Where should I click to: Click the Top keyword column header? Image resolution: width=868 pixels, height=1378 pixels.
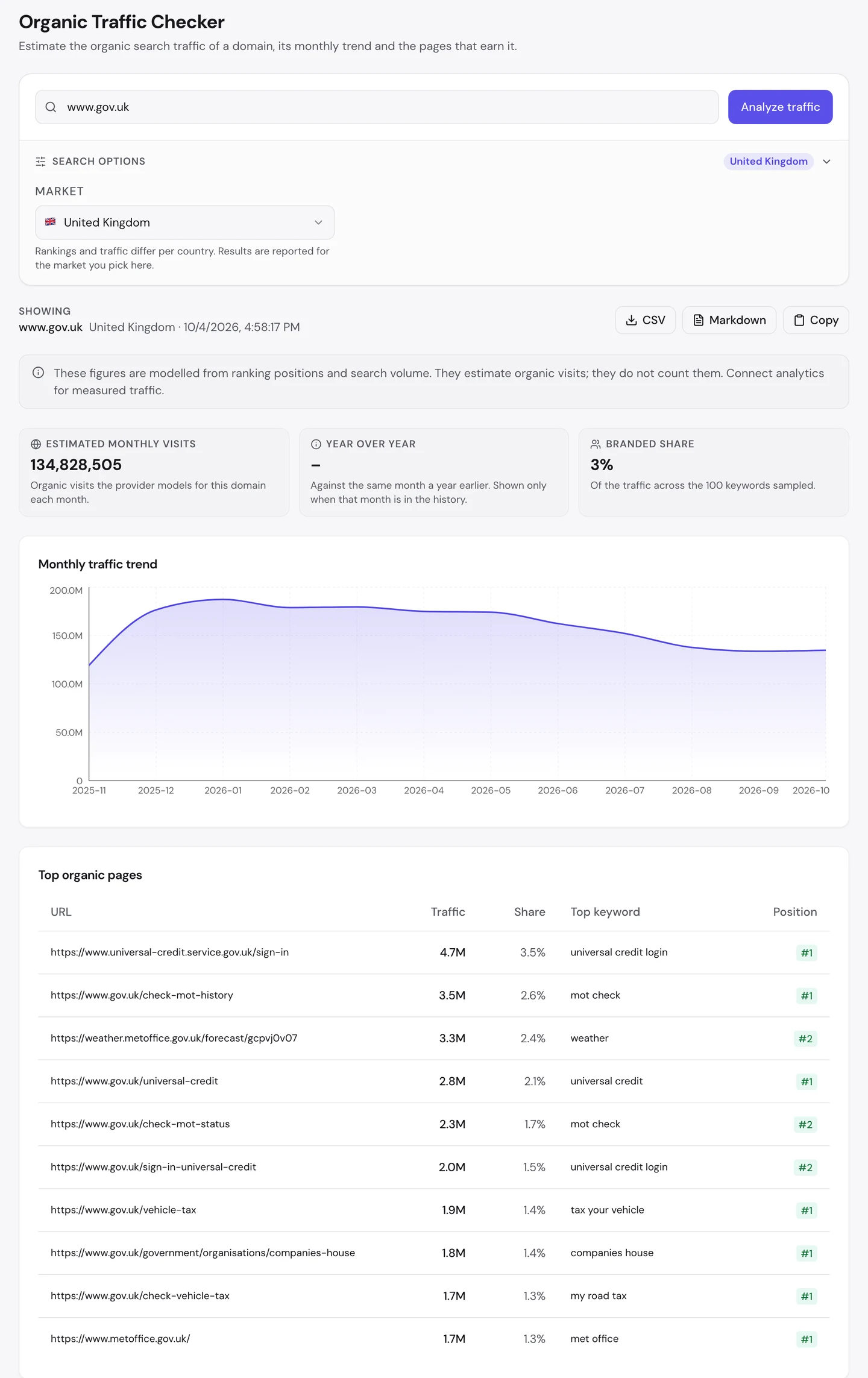(605, 912)
